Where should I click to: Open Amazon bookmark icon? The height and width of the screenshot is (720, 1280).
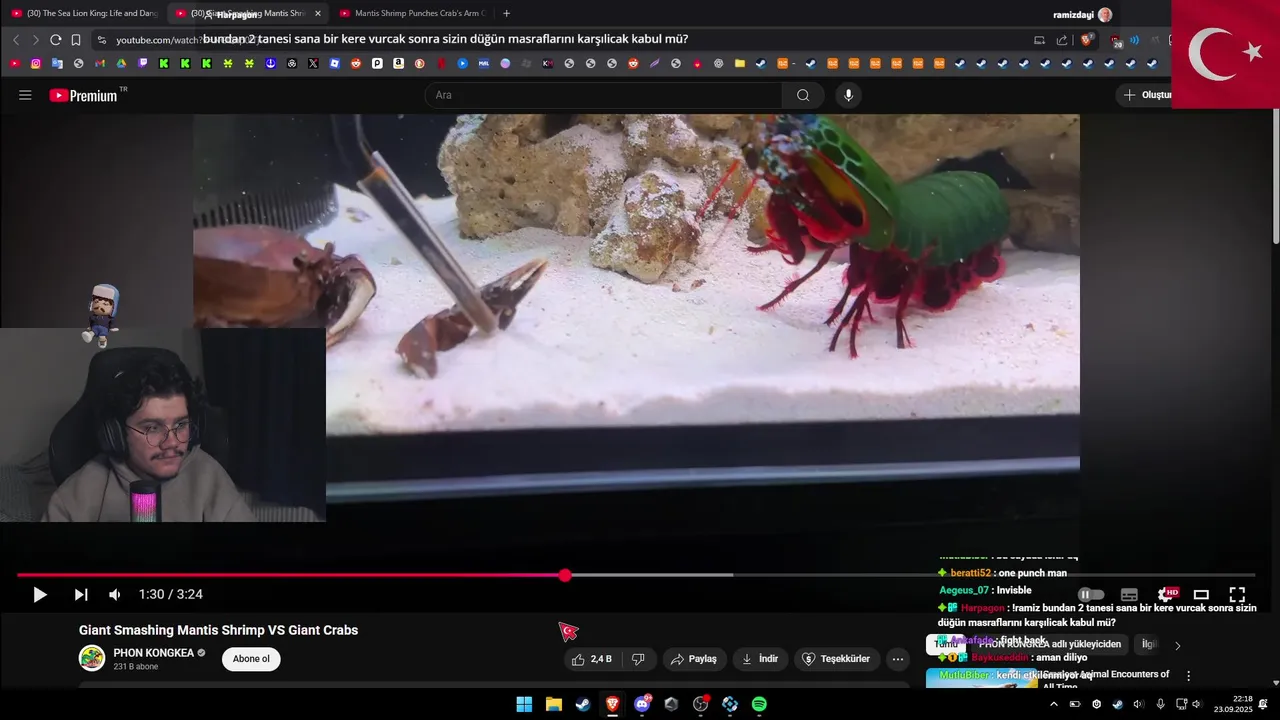[x=398, y=63]
